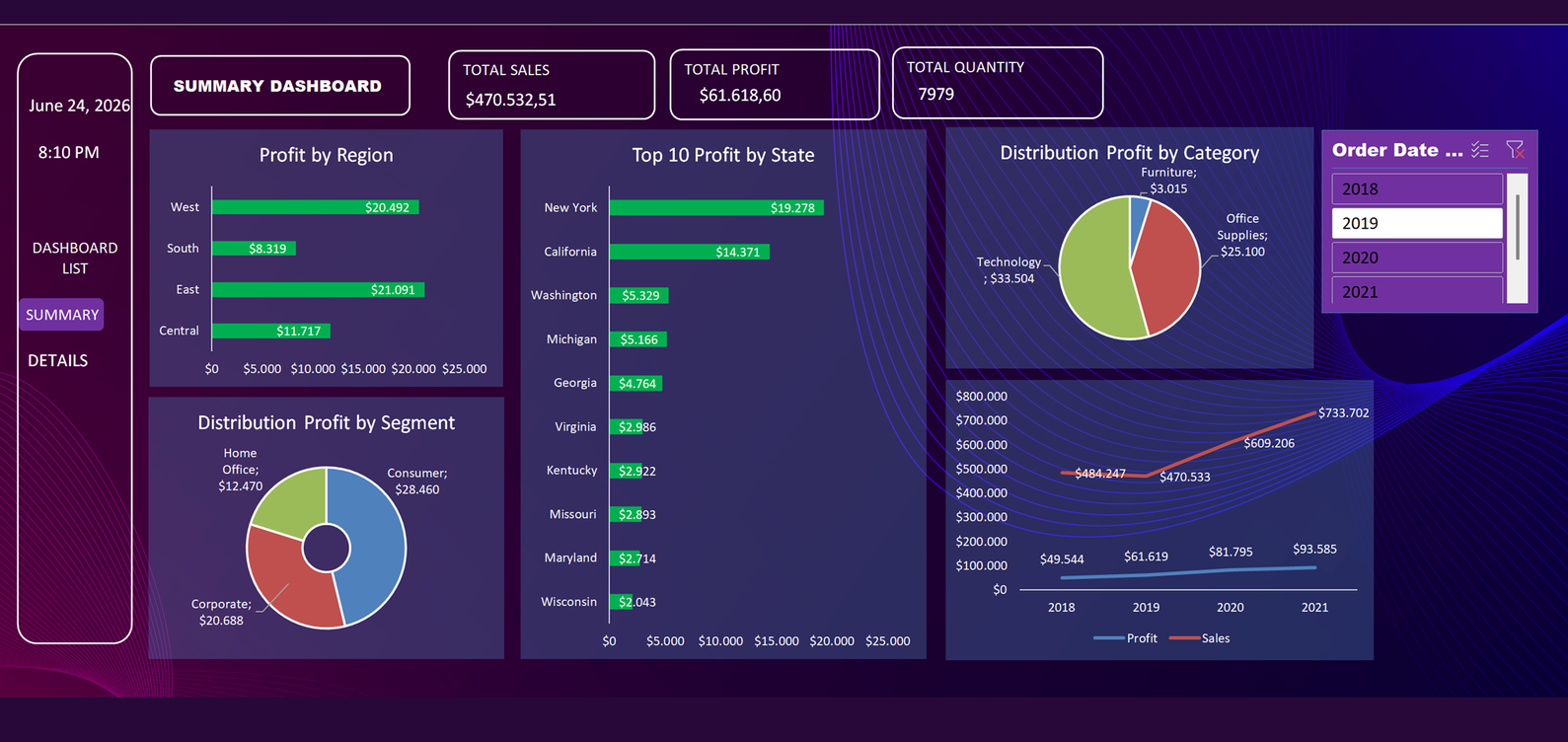Image resolution: width=1568 pixels, height=742 pixels.
Task: Toggle multi-select in Order Date slicer
Action: click(1479, 150)
